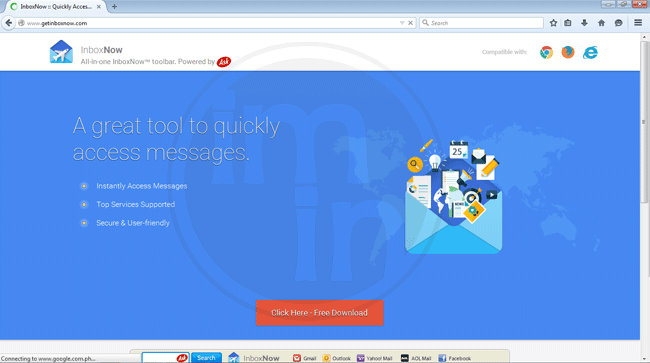
Task: Click the Firefox compatibility icon
Action: point(568,52)
